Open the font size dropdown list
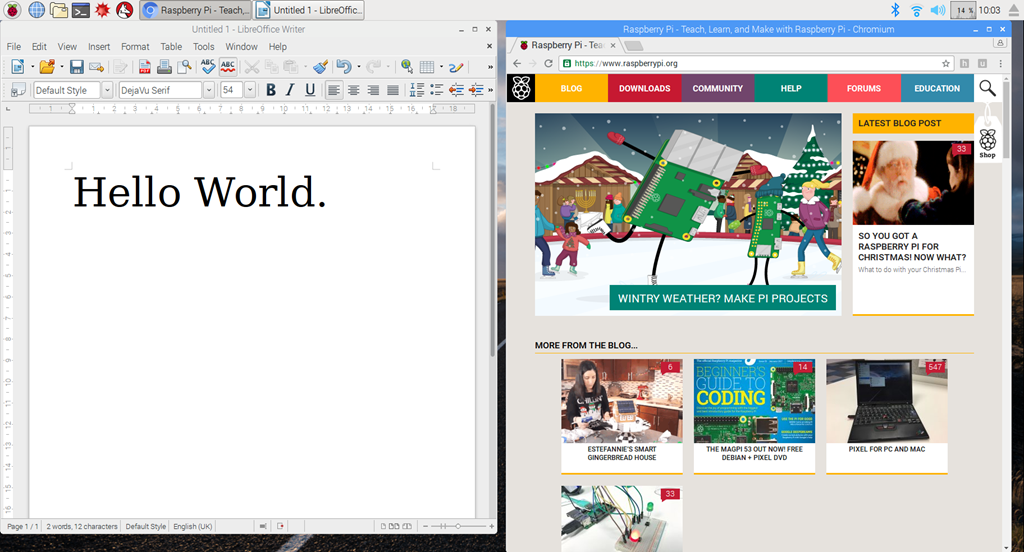This screenshot has width=1024, height=552. coord(249,90)
